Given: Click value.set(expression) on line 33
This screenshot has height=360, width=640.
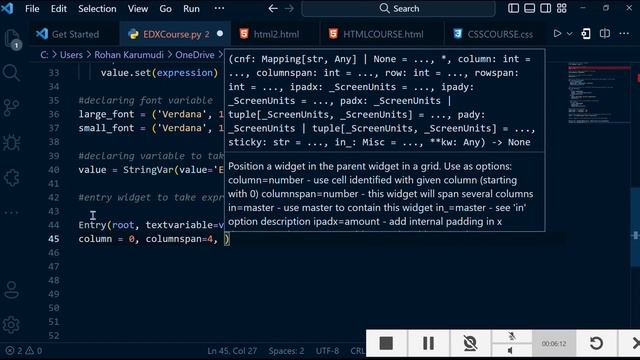Looking at the screenshot, I should (x=160, y=73).
